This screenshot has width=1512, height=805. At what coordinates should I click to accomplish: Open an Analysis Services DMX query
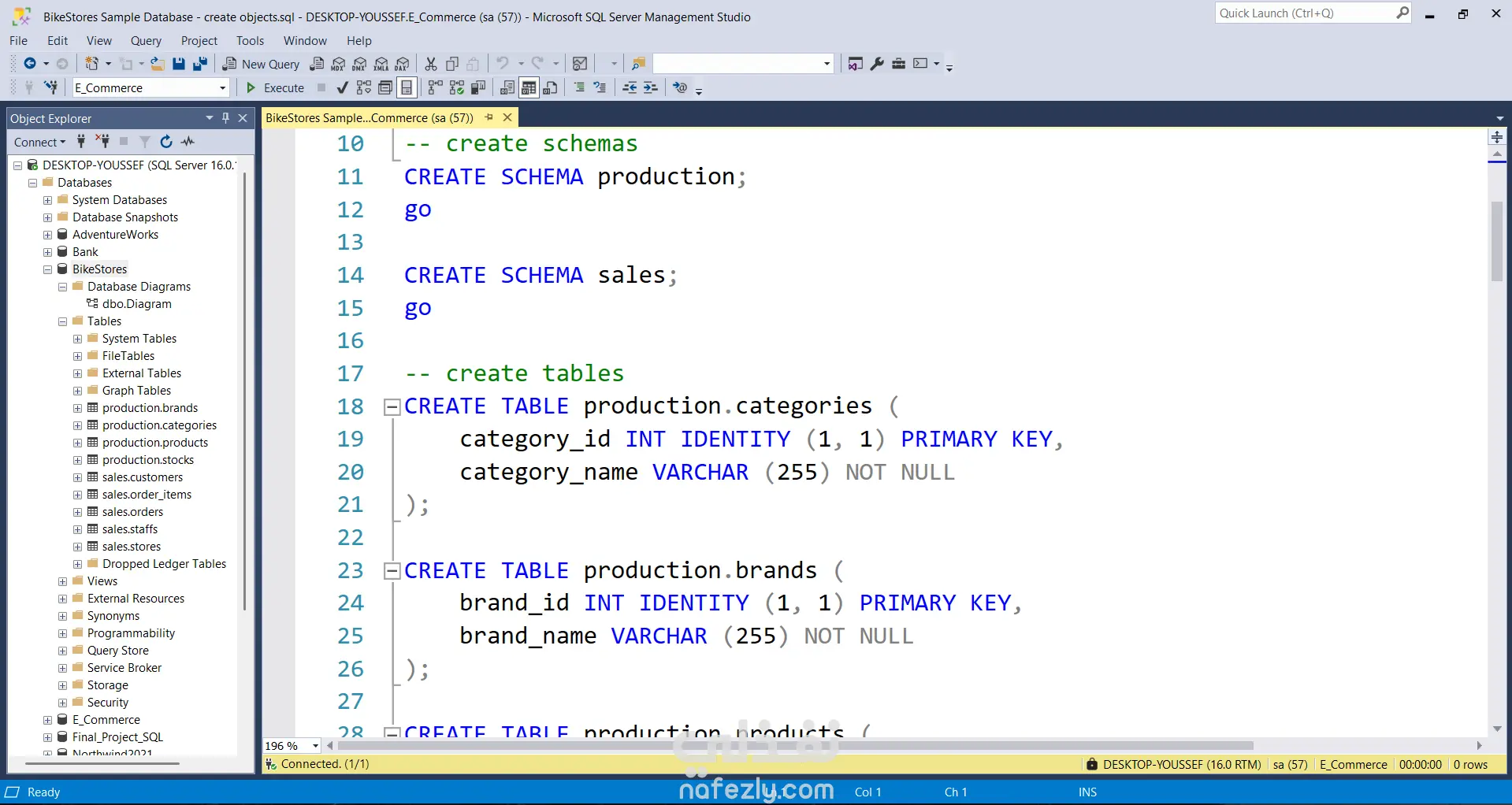(x=360, y=64)
